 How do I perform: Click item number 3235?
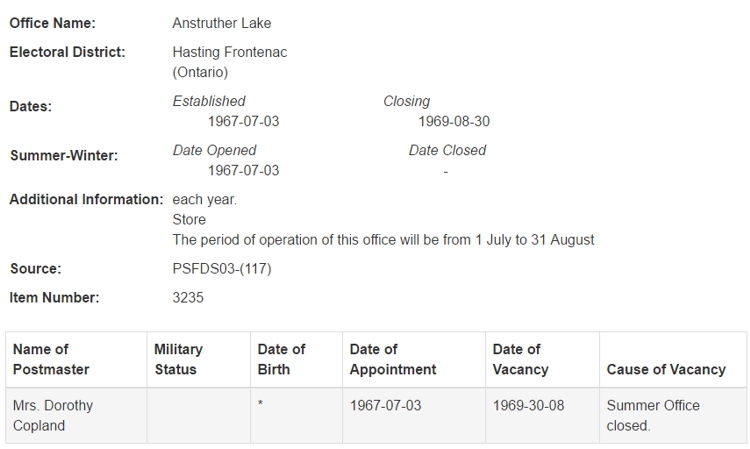[x=188, y=297]
